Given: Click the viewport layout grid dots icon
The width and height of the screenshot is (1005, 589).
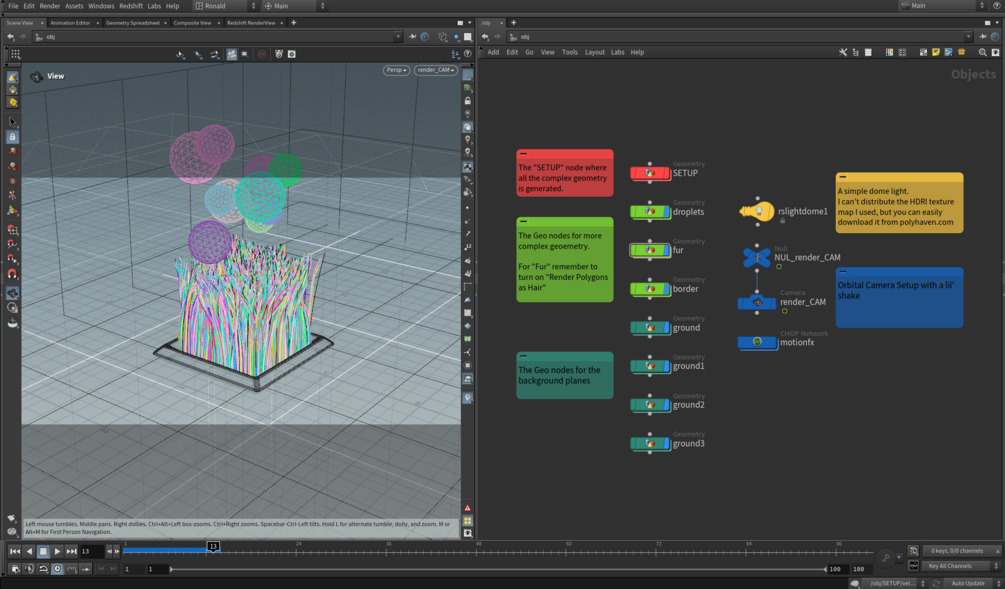Looking at the screenshot, I should (x=15, y=54).
